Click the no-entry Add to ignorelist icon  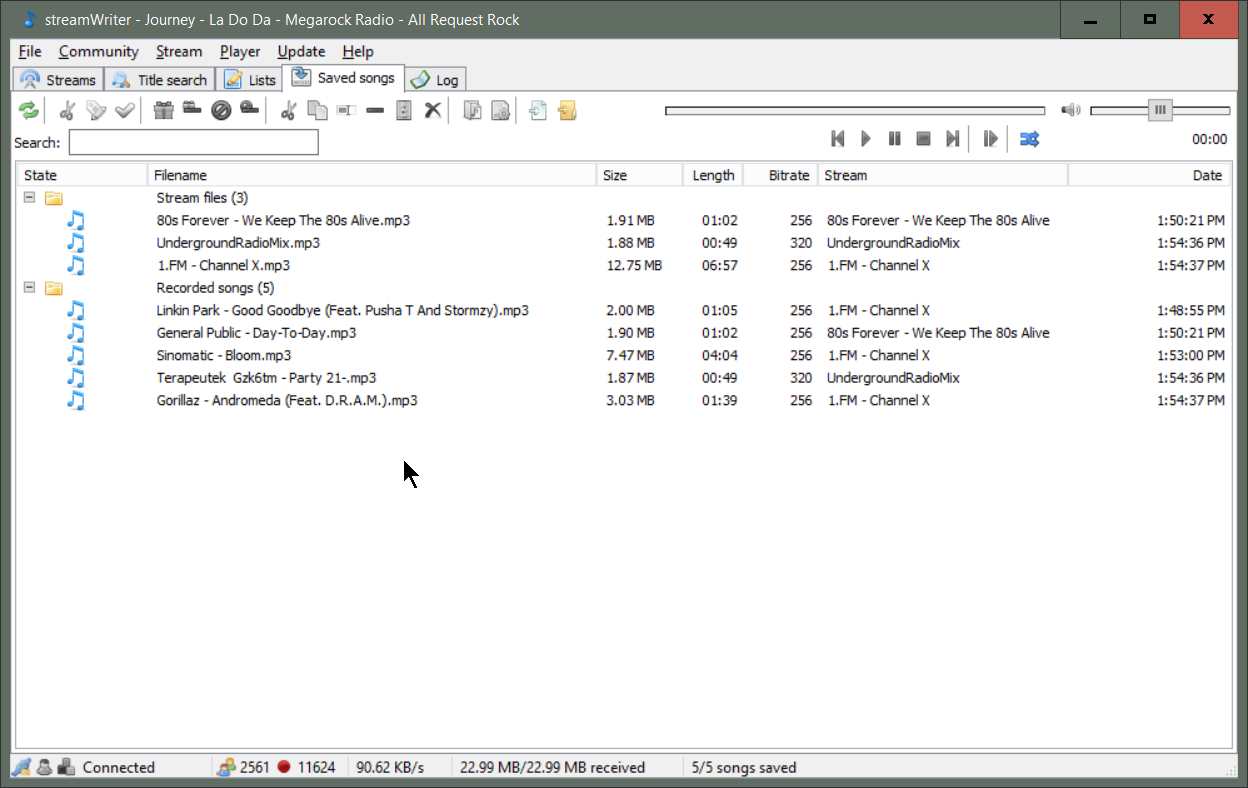pos(221,110)
